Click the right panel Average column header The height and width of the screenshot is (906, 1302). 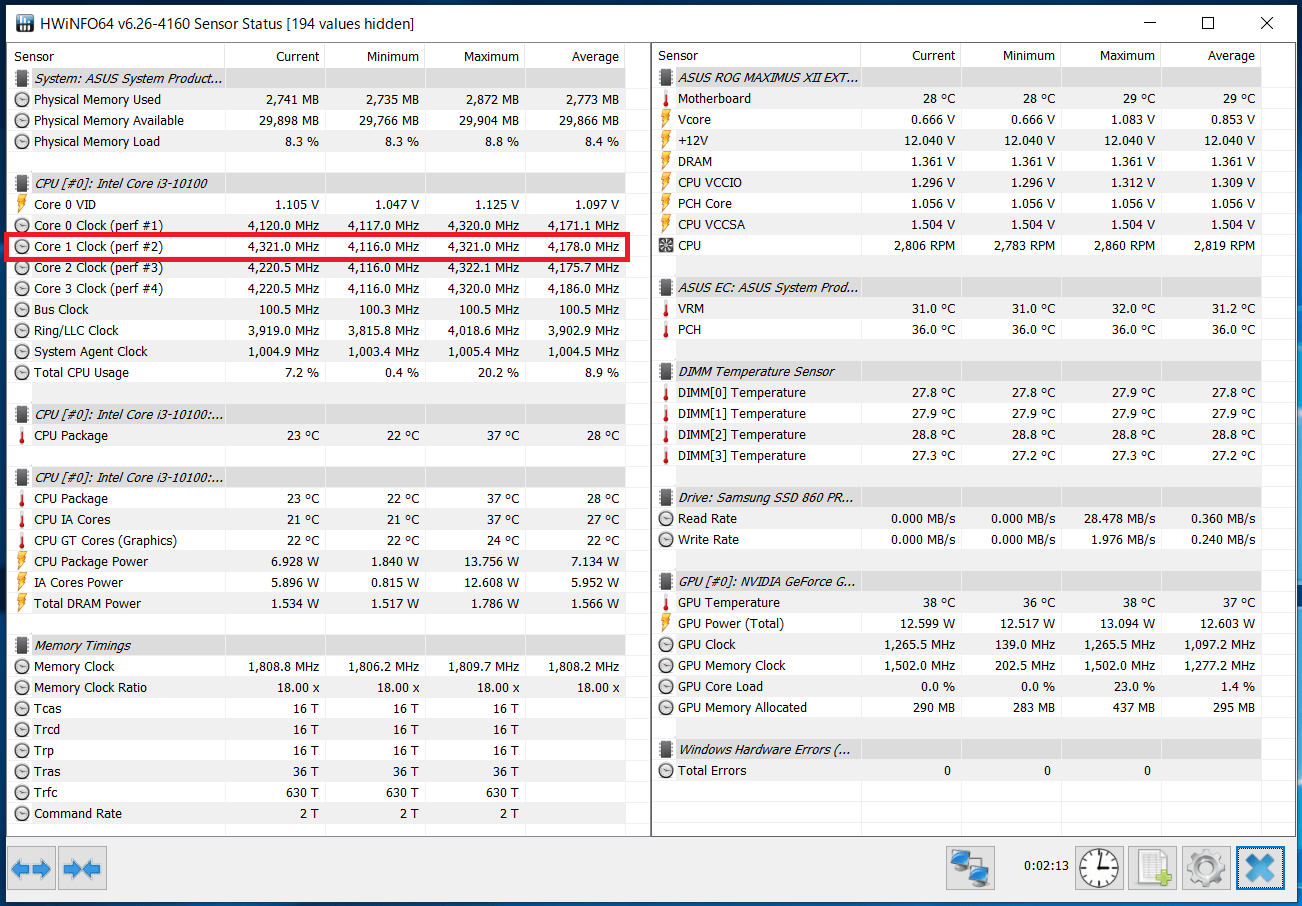click(x=1211, y=56)
